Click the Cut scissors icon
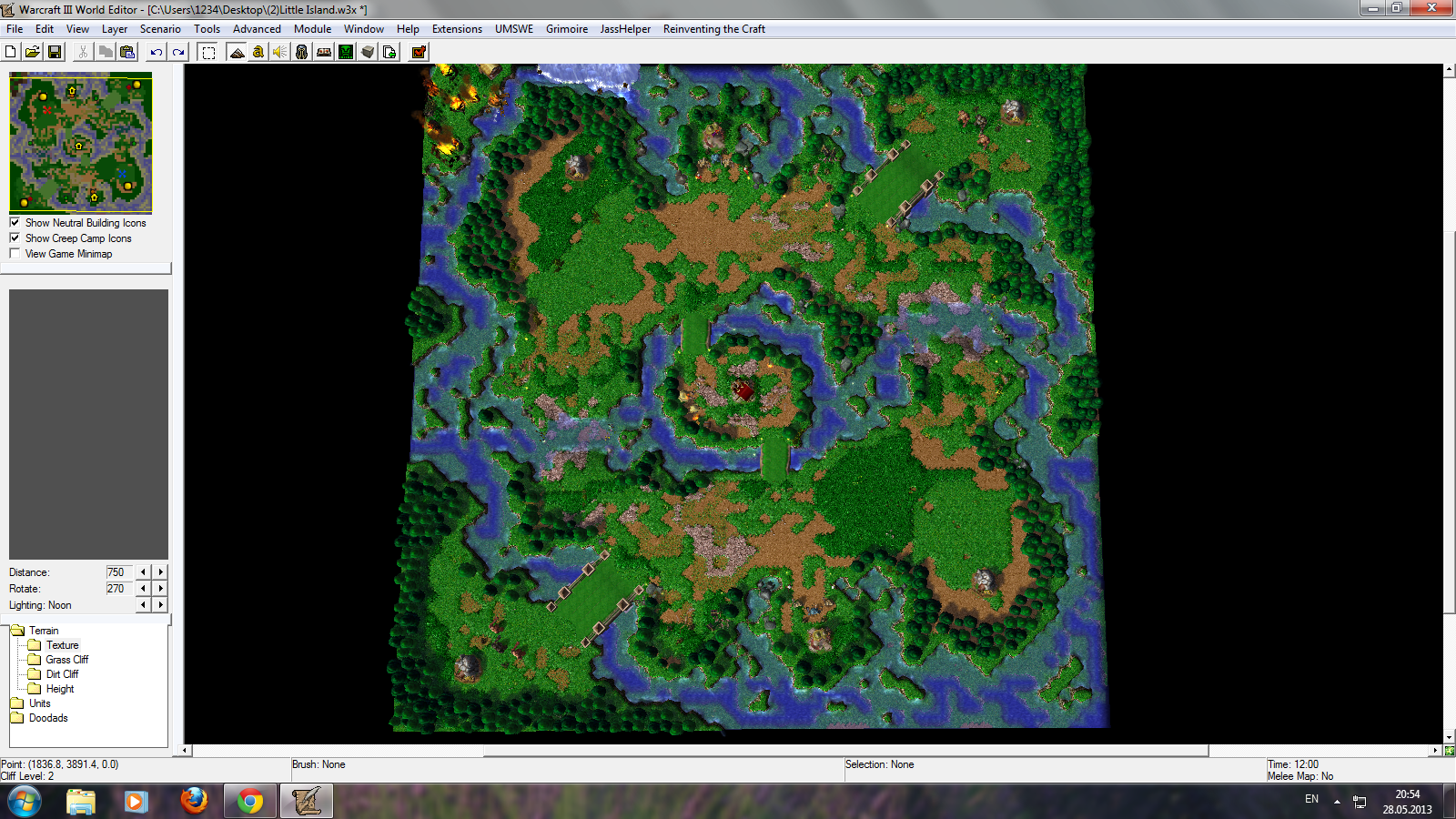 click(84, 52)
